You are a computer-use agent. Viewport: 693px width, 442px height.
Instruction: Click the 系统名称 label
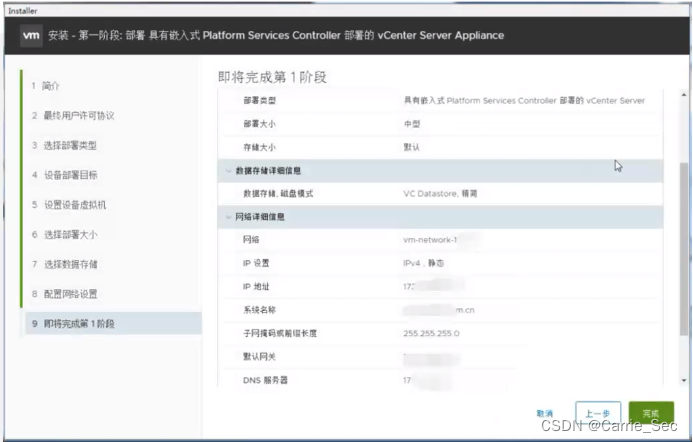coord(259,310)
